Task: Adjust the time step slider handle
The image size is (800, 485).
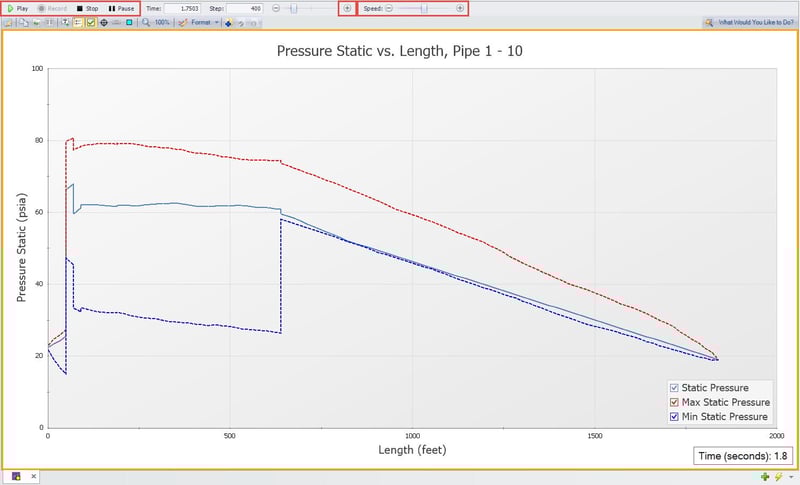Action: (x=294, y=8)
